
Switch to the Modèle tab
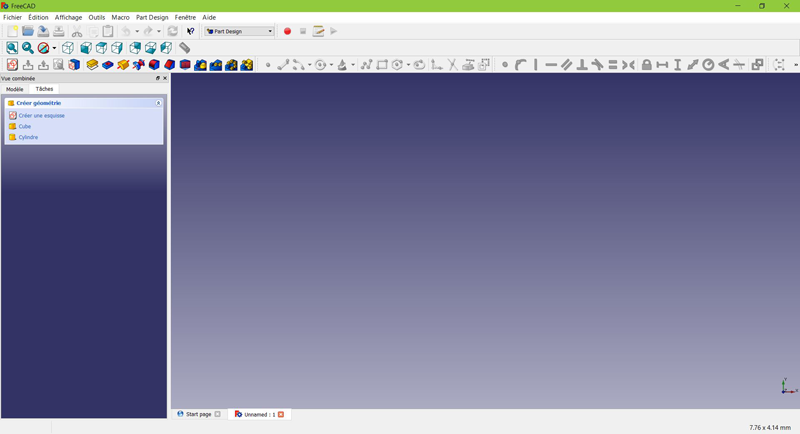tap(15, 89)
